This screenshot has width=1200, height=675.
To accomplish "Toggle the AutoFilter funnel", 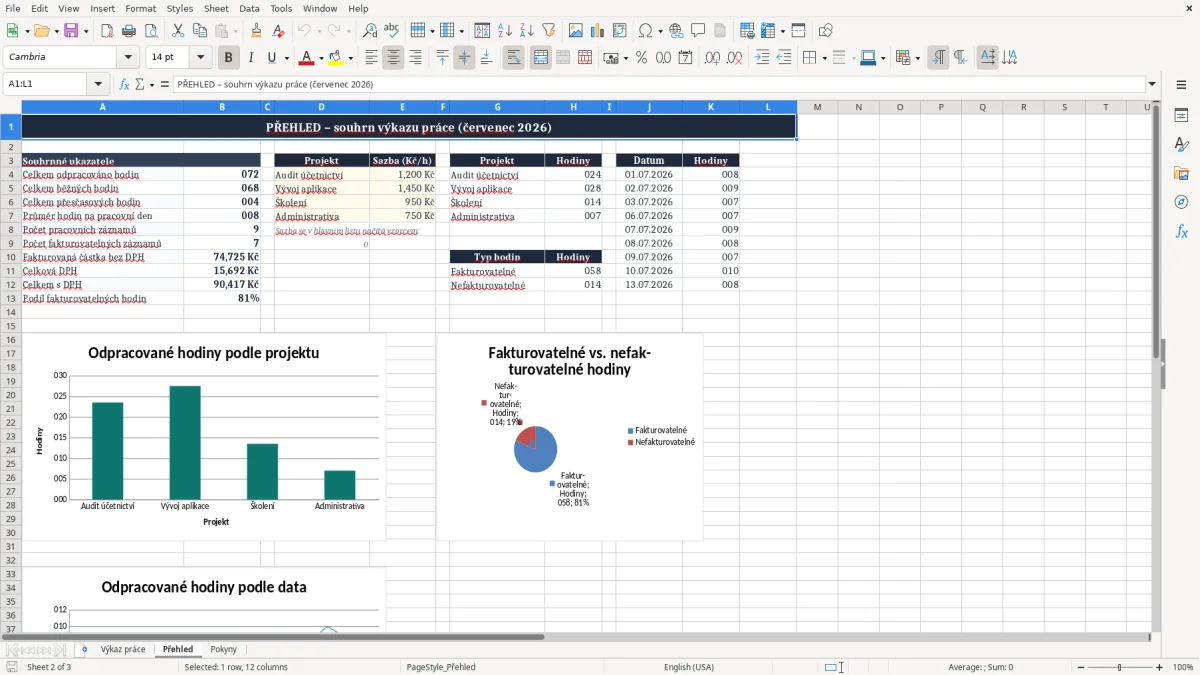I will (548, 31).
